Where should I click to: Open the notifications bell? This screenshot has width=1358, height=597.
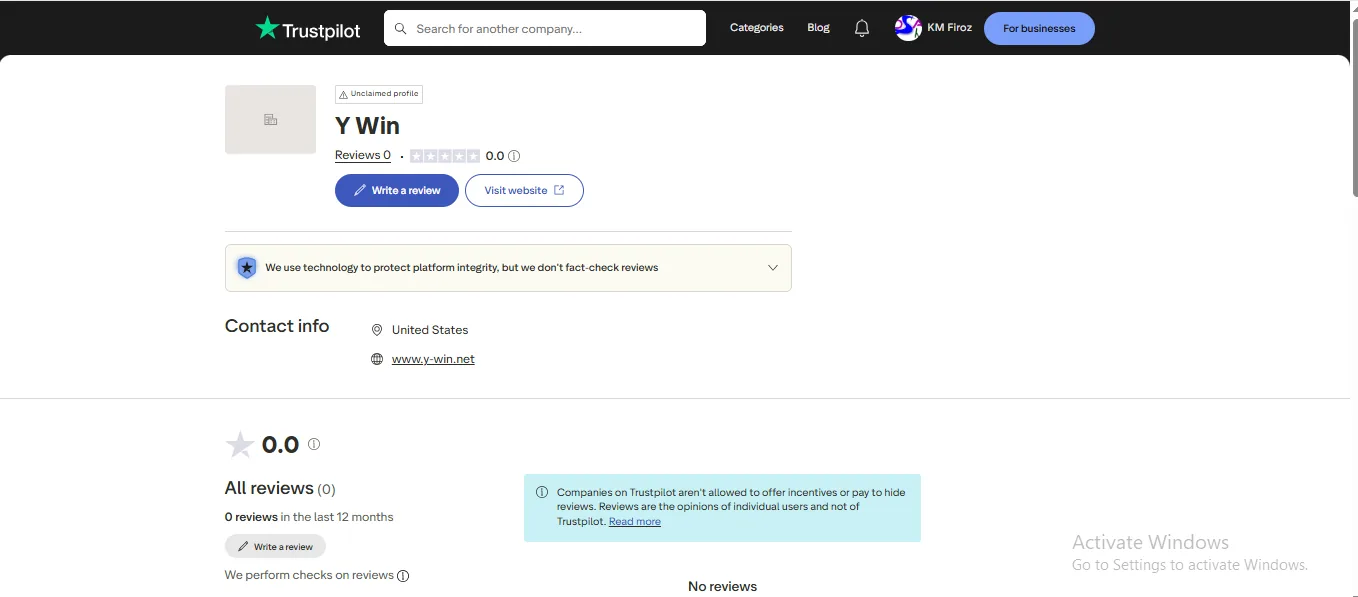tap(862, 29)
